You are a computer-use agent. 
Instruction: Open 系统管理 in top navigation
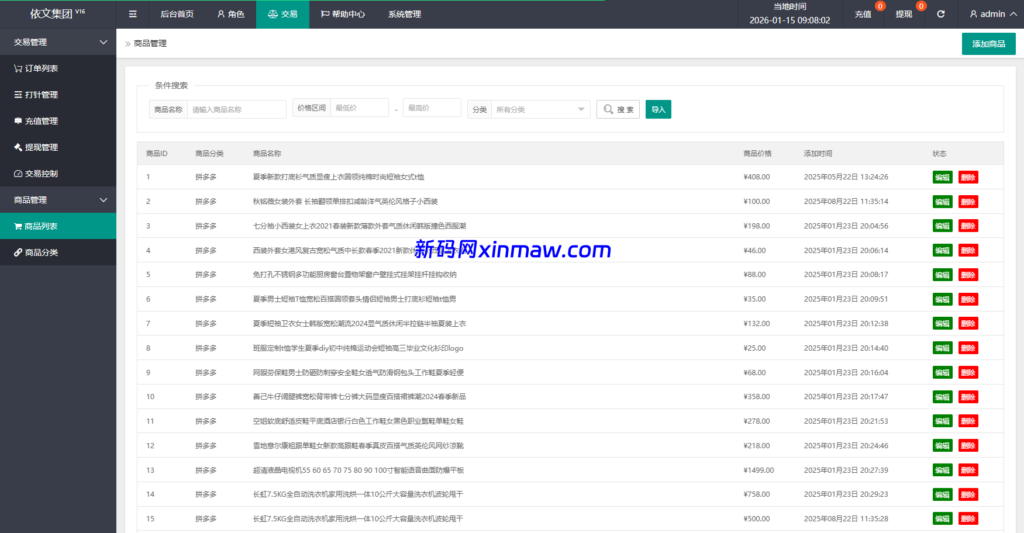pyautogui.click(x=404, y=14)
